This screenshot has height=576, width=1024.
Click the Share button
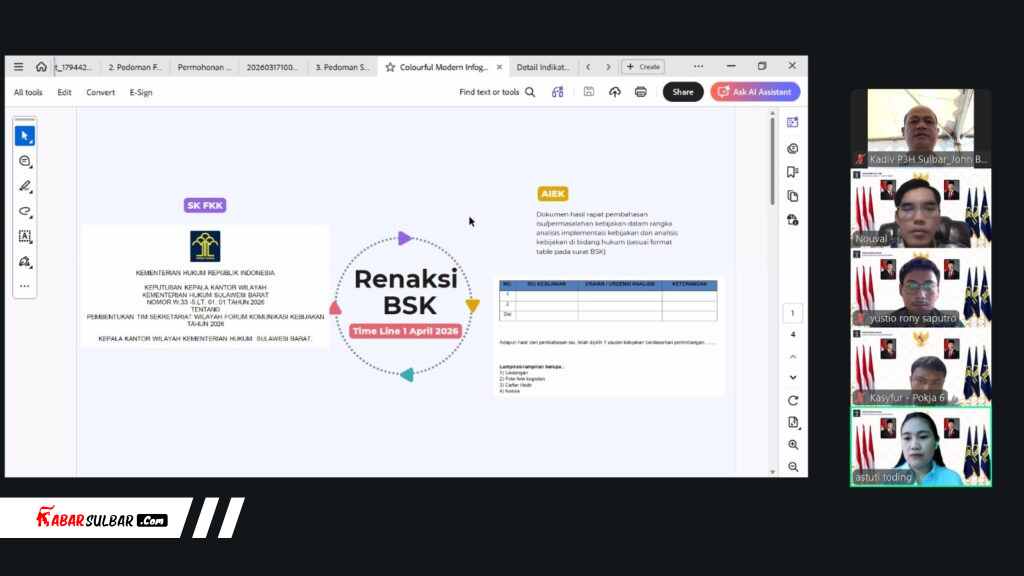click(683, 92)
